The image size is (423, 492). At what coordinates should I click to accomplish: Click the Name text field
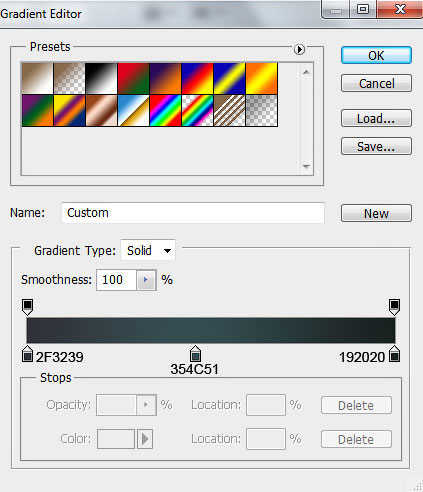point(193,213)
